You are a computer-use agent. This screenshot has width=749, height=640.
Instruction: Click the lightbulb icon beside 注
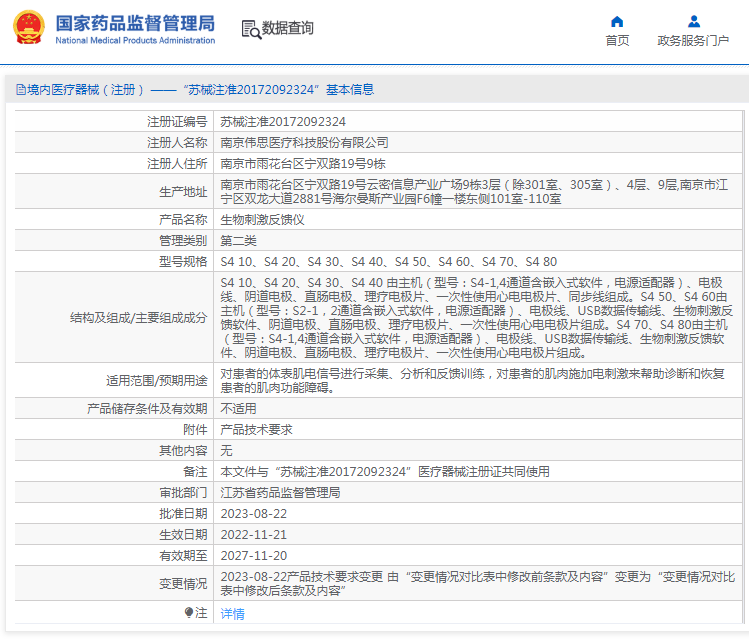pyautogui.click(x=189, y=612)
